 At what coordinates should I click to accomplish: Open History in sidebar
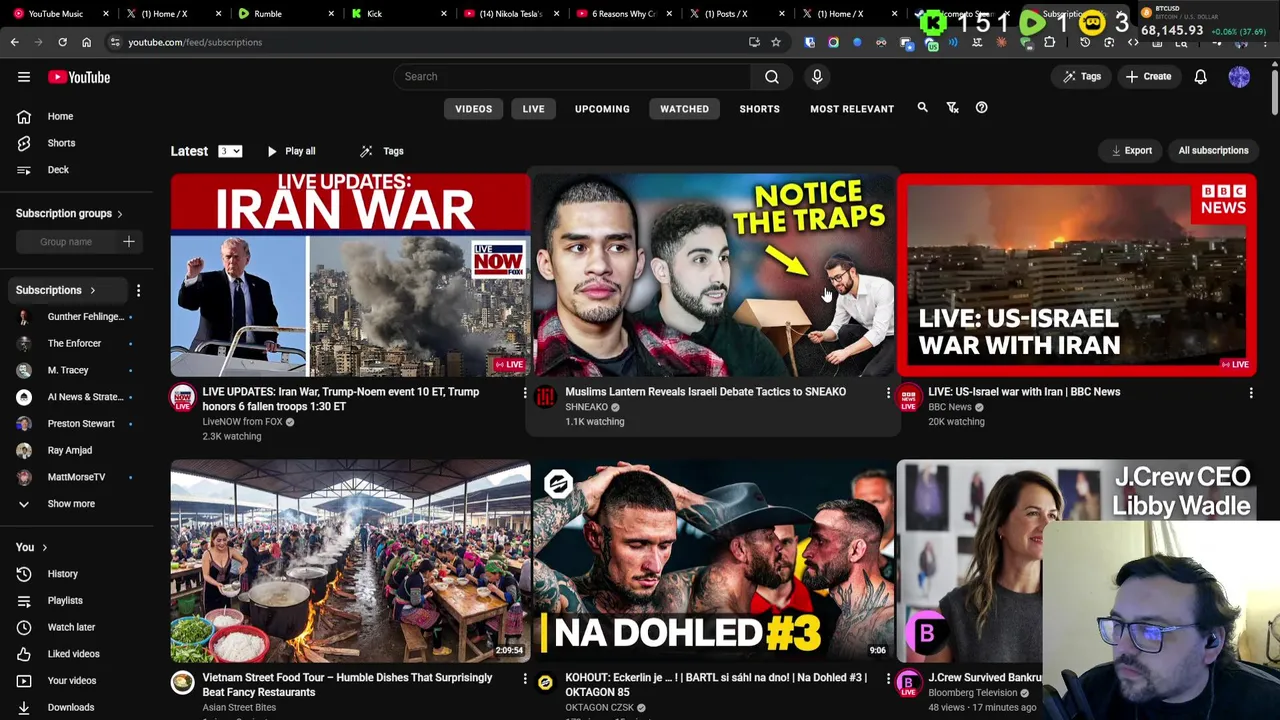[62, 574]
